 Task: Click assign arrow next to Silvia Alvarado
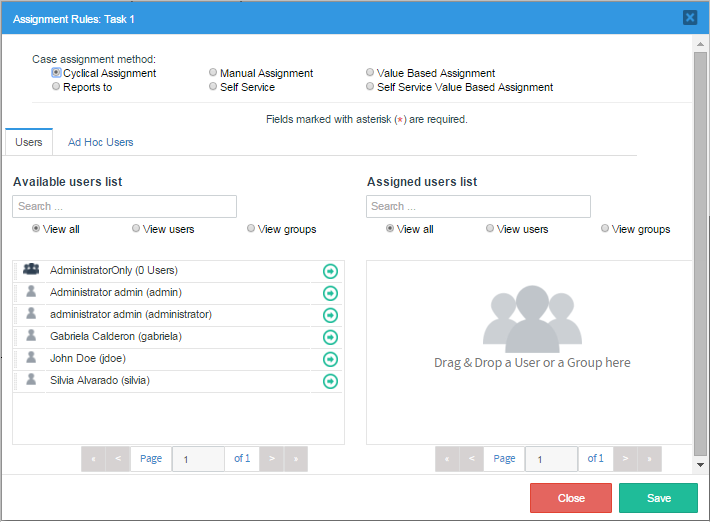[x=330, y=381]
